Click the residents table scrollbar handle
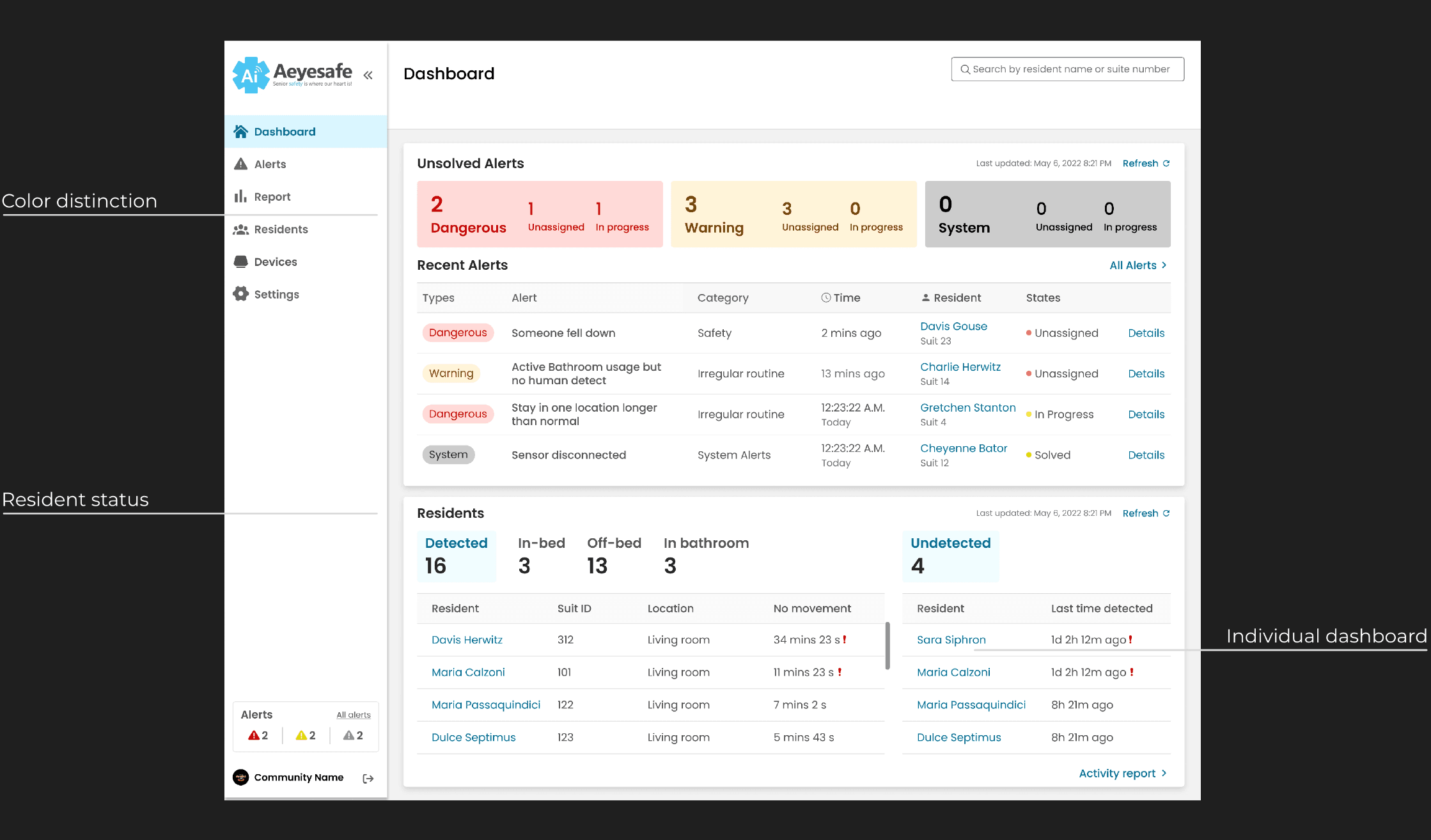Image resolution: width=1431 pixels, height=840 pixels. tap(887, 646)
